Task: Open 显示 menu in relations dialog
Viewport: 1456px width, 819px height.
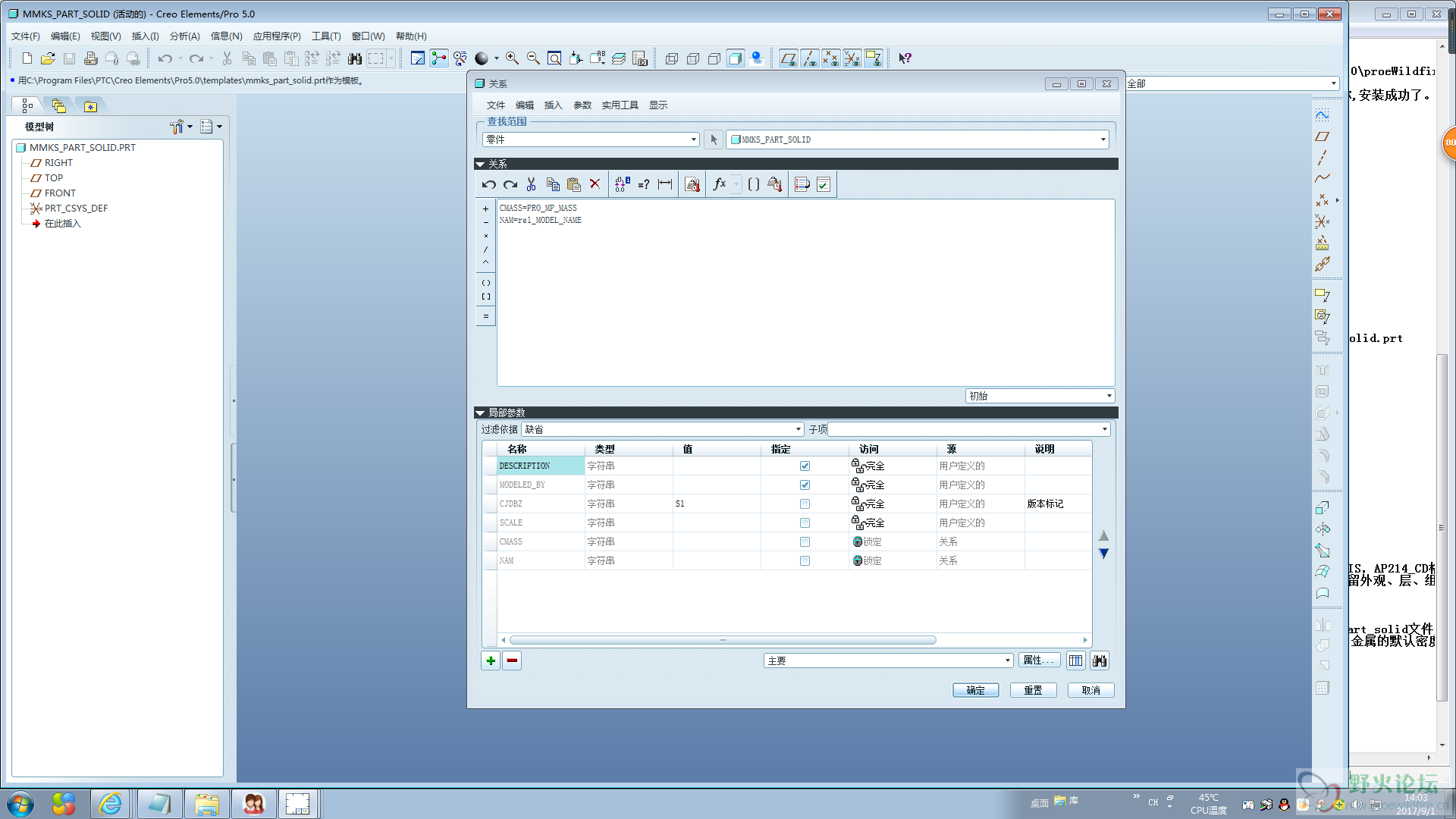Action: 658,105
